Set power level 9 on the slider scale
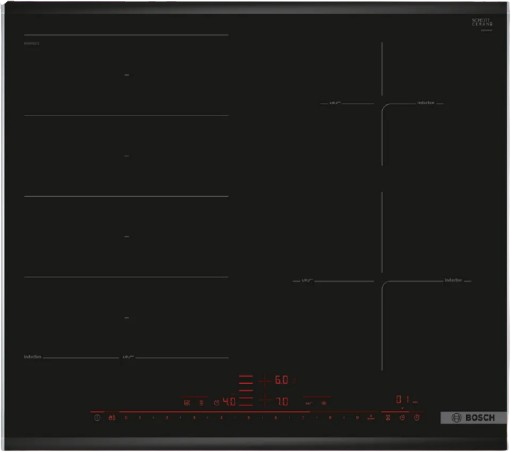This screenshot has height=470, width=531. coord(357,418)
